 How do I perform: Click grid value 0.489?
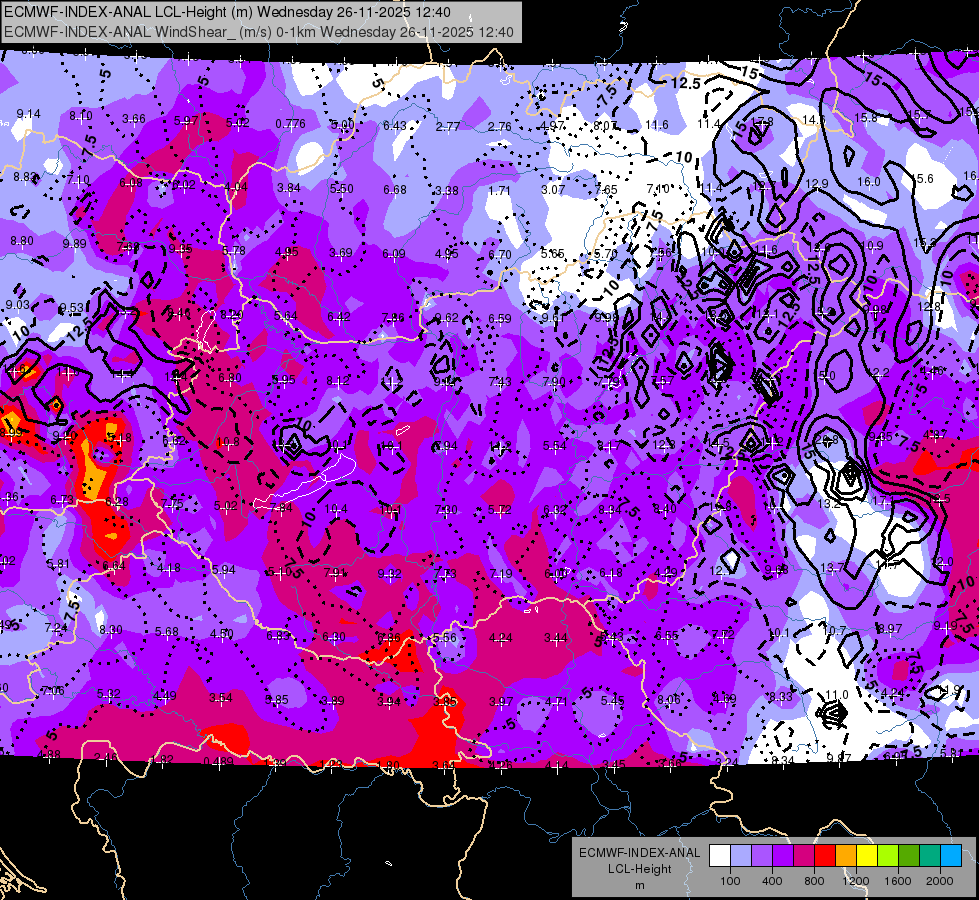[218, 761]
